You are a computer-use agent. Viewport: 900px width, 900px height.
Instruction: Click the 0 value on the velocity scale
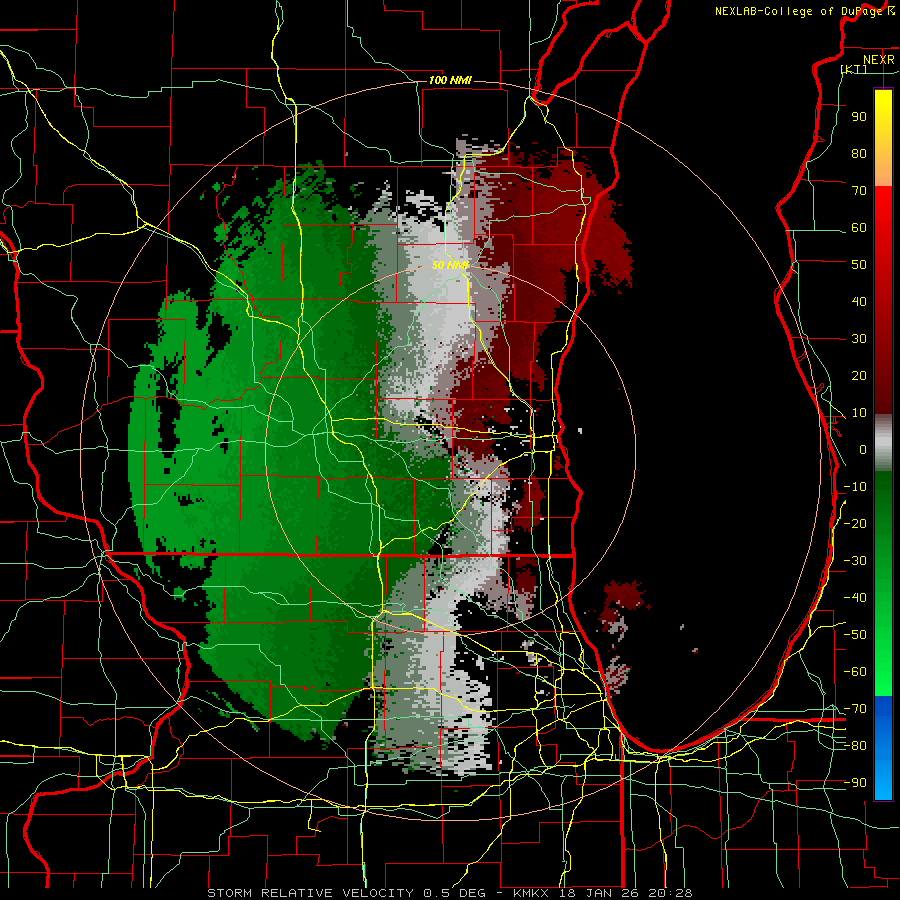(862, 449)
